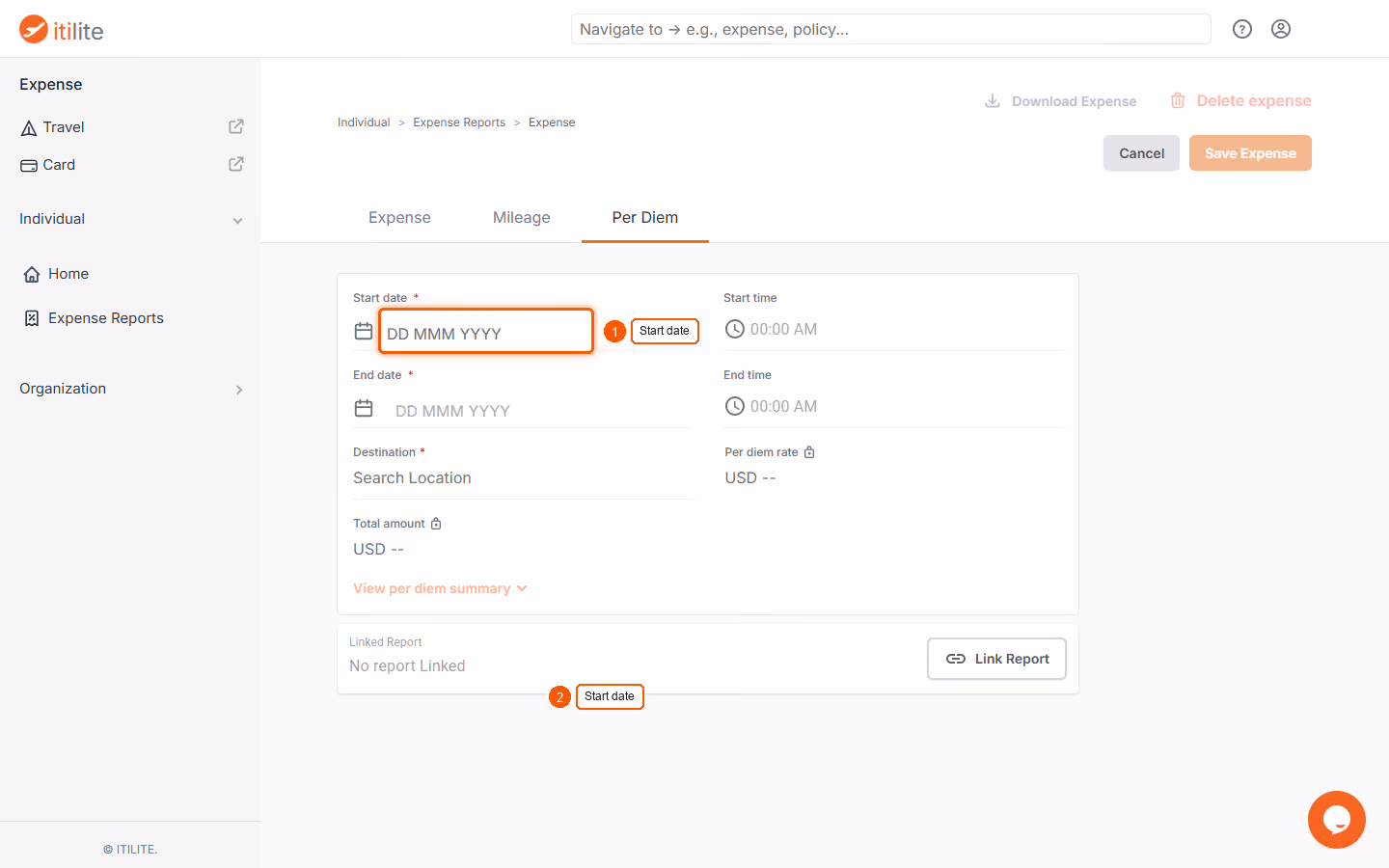Screen dimensions: 1389x868
Task: Go to Individual breadcrumb link
Action: (x=364, y=122)
